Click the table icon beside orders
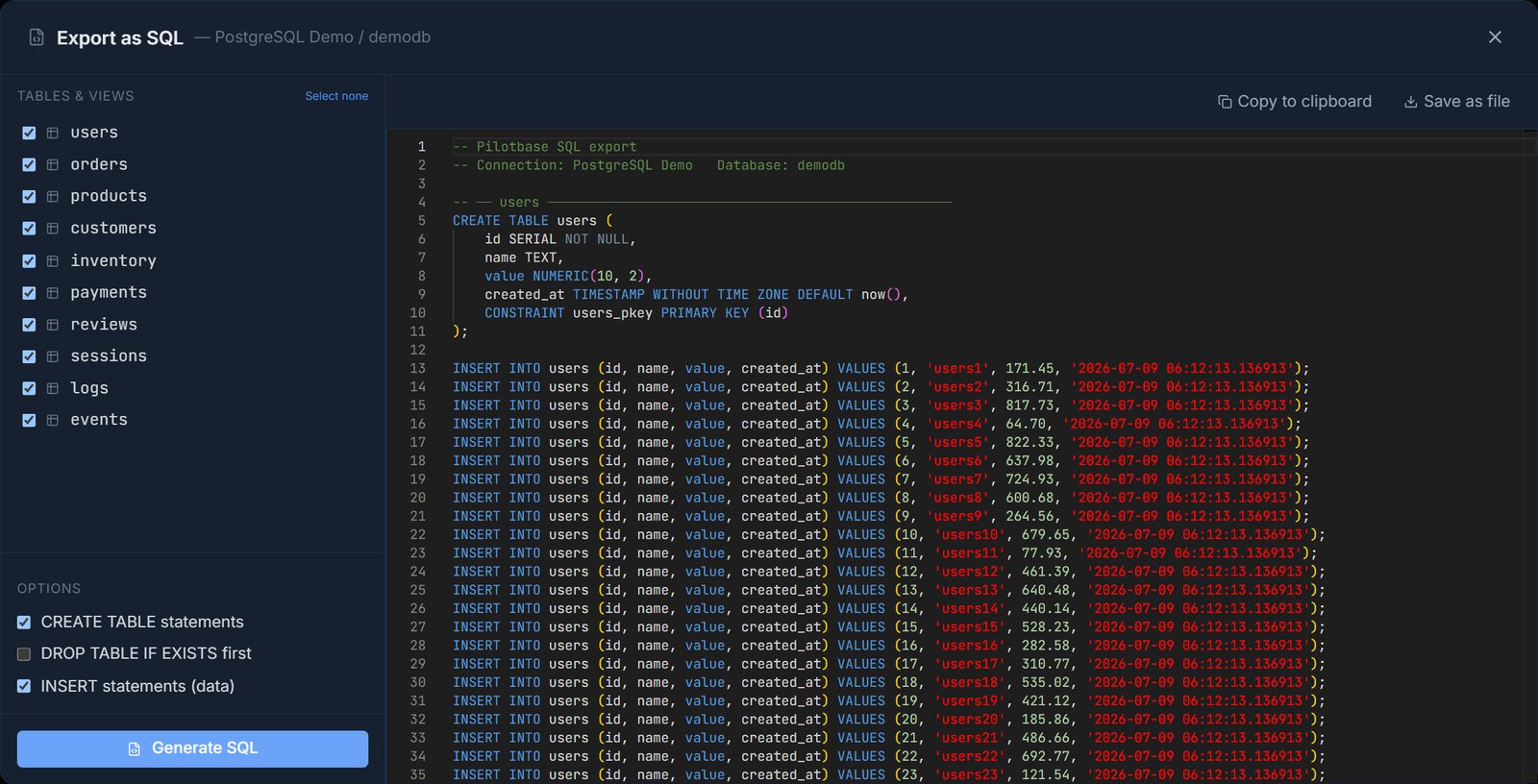The width and height of the screenshot is (1538, 784). click(53, 165)
